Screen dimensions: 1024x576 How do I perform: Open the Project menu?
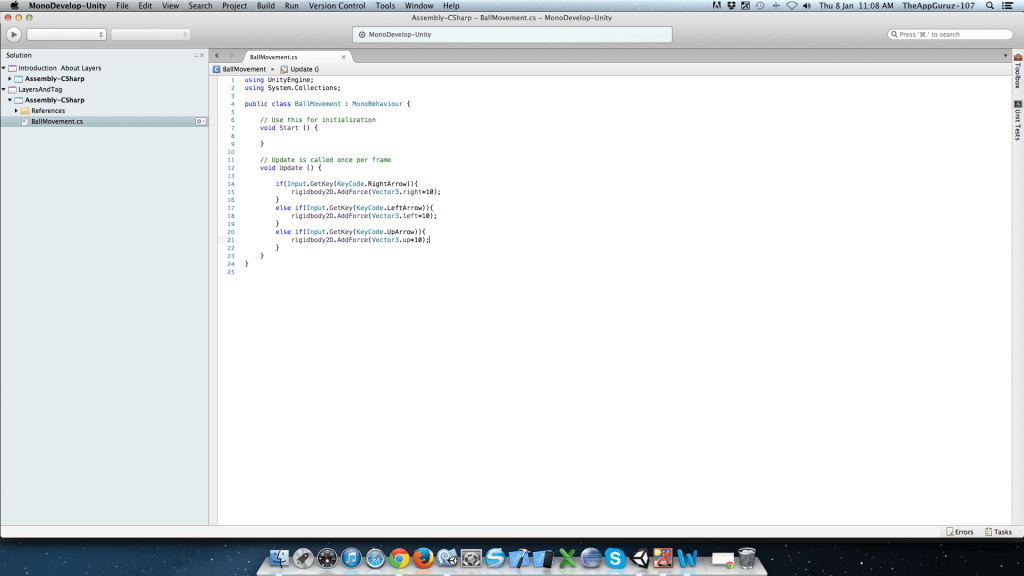coord(234,6)
